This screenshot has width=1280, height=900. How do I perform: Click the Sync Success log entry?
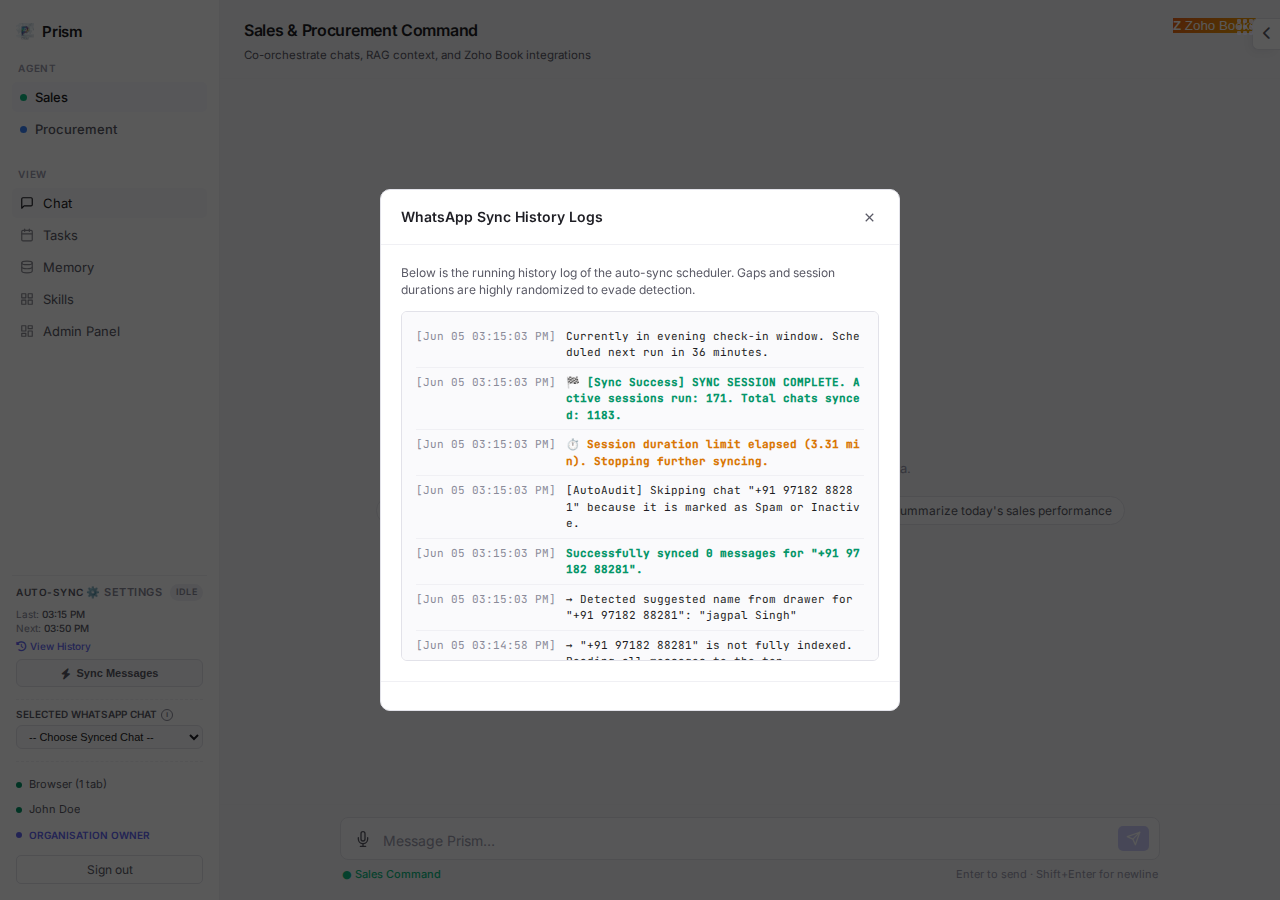point(640,398)
